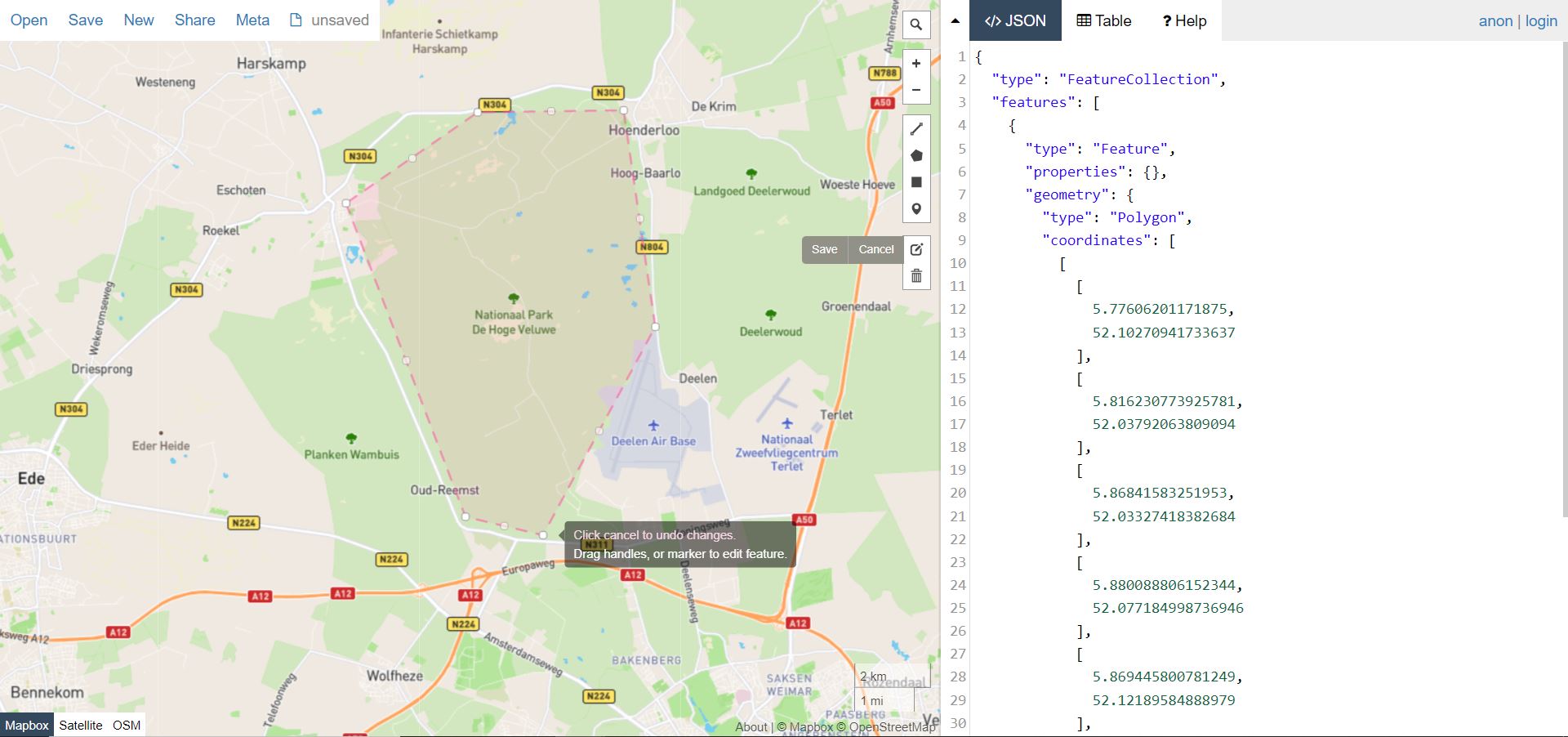The height and width of the screenshot is (737, 1568).
Task: Click the Harskamp town label
Action: 271,63
